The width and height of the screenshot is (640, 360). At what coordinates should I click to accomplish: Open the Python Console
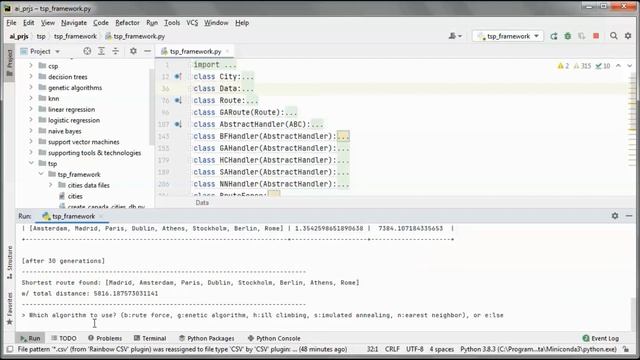(x=274, y=338)
